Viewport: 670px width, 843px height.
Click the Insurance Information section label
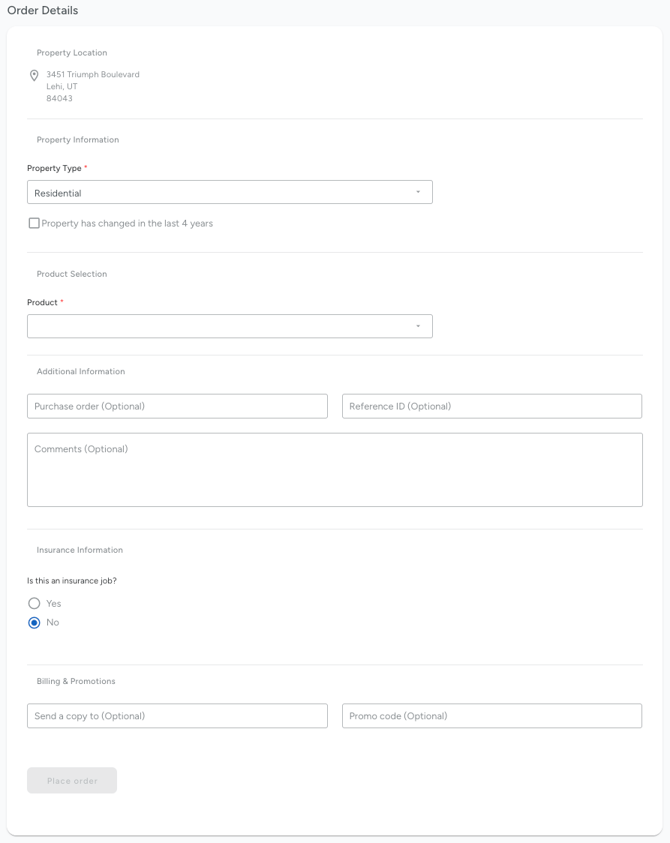pyautogui.click(x=80, y=550)
